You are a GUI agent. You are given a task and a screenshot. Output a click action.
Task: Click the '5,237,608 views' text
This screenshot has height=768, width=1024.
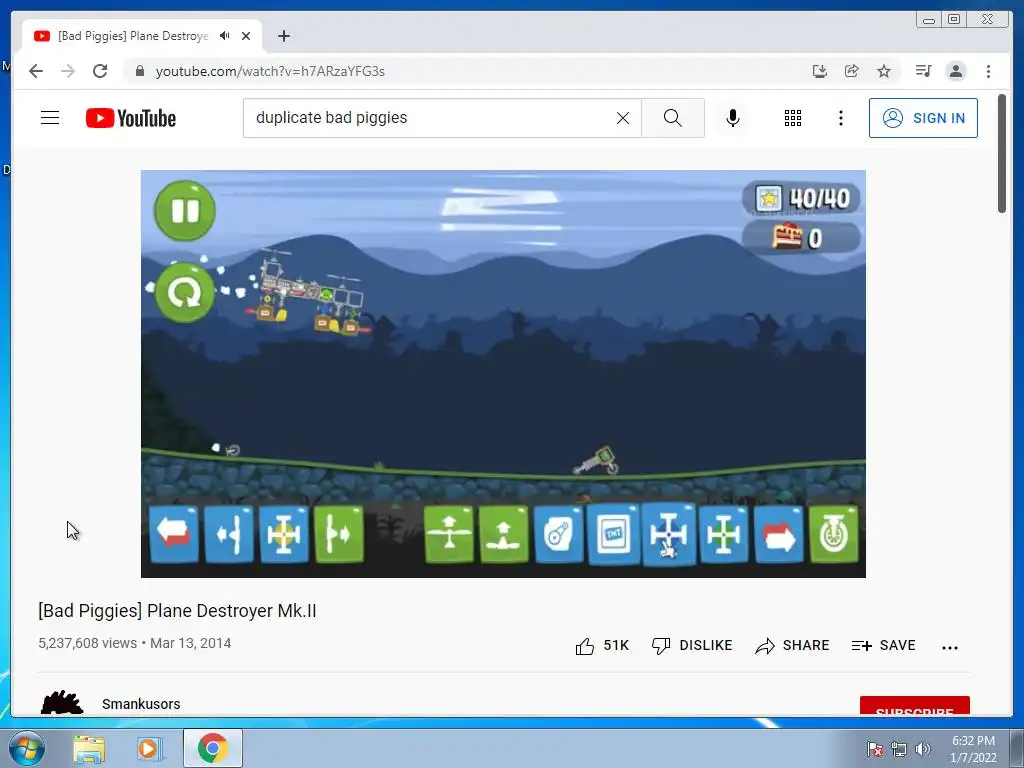click(x=88, y=643)
